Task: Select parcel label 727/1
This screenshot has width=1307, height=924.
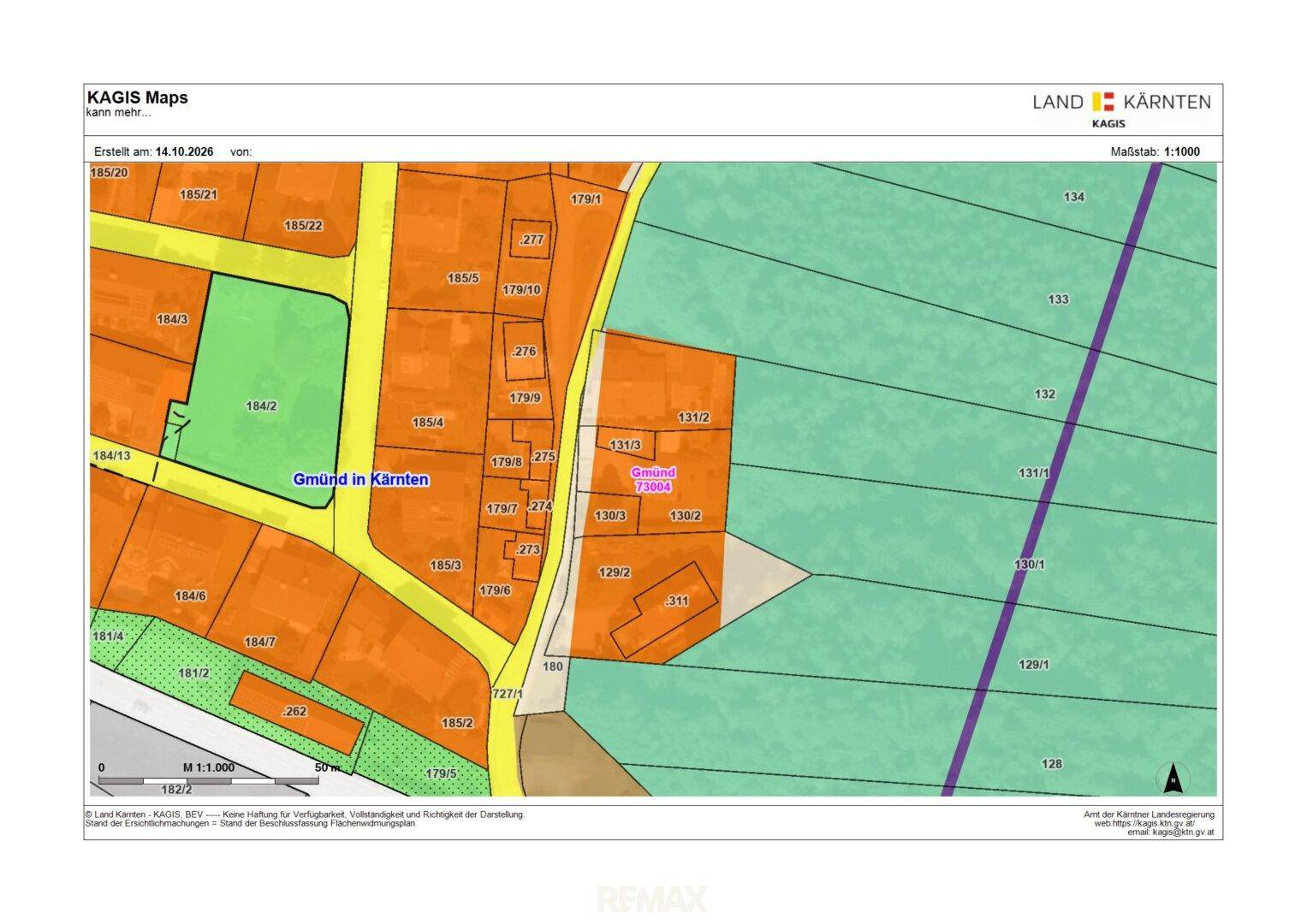Action: tap(508, 694)
